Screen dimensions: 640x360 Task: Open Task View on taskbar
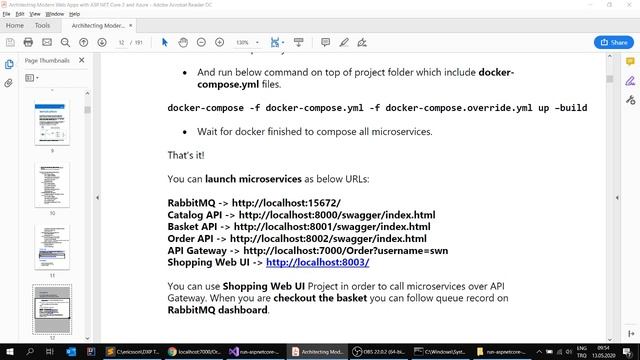50,351
